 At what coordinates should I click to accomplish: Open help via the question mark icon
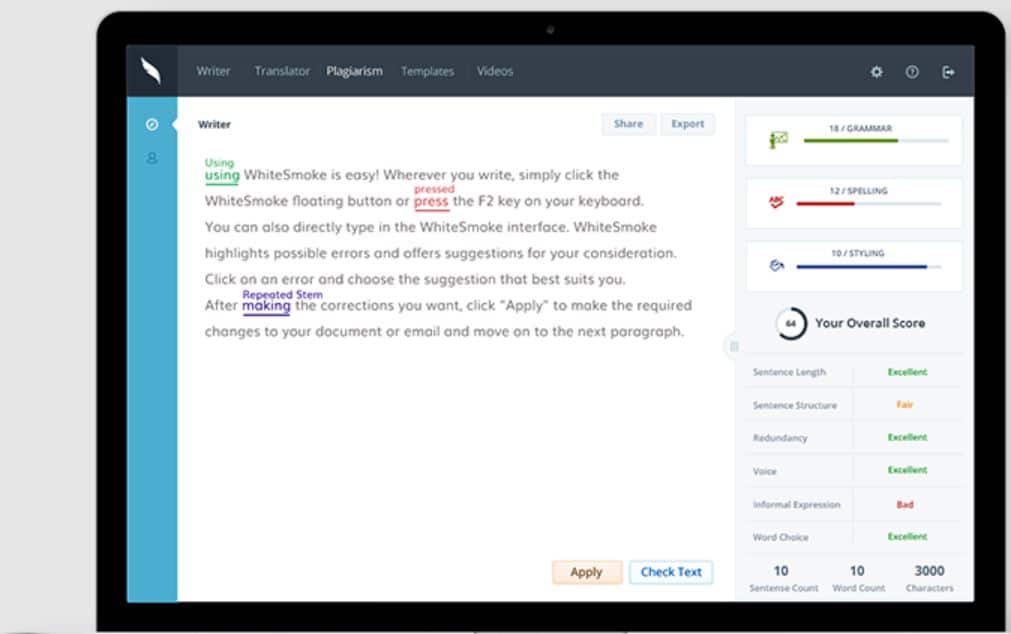pyautogui.click(x=912, y=72)
